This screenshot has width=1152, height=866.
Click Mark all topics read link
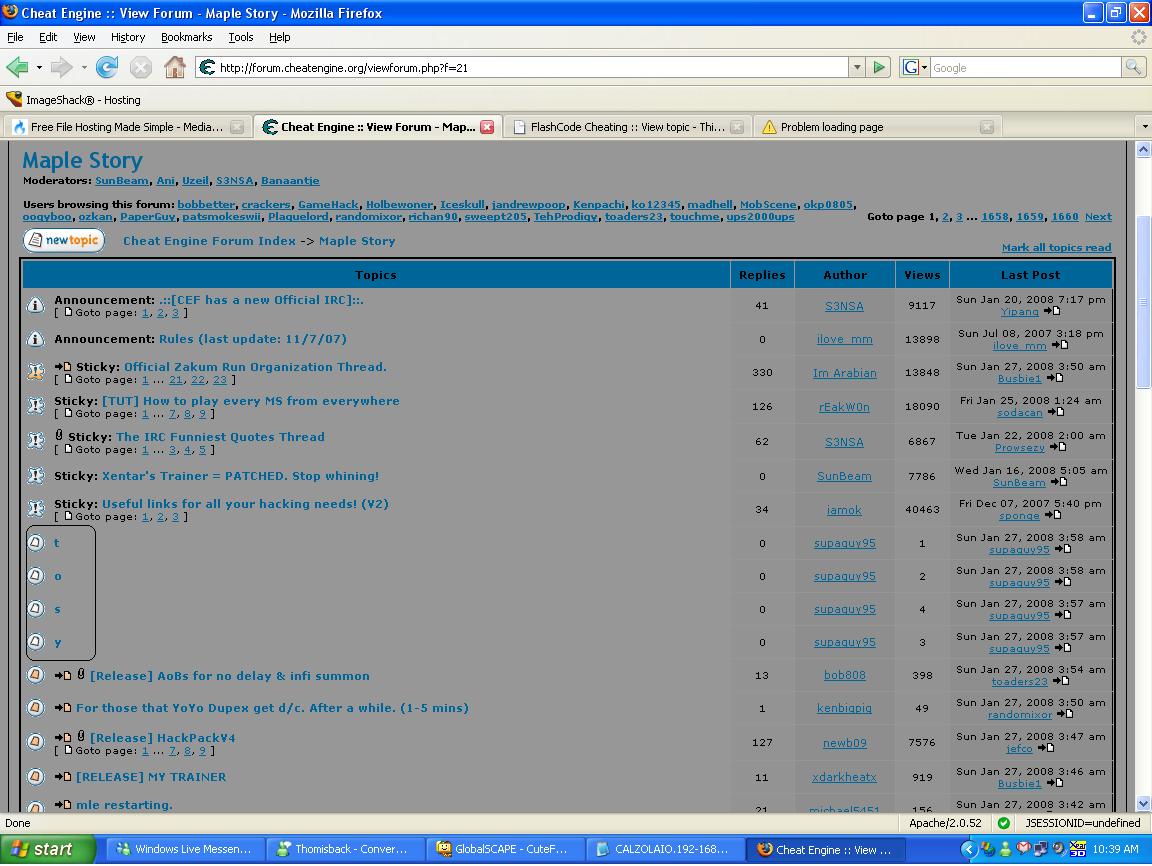pos(1056,248)
